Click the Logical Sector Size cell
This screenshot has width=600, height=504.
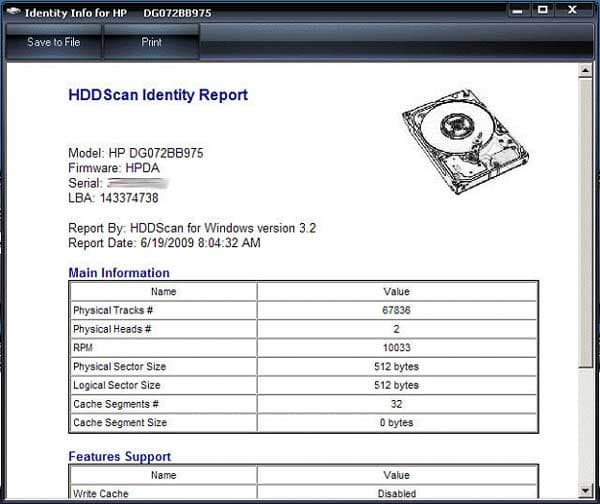coord(163,385)
